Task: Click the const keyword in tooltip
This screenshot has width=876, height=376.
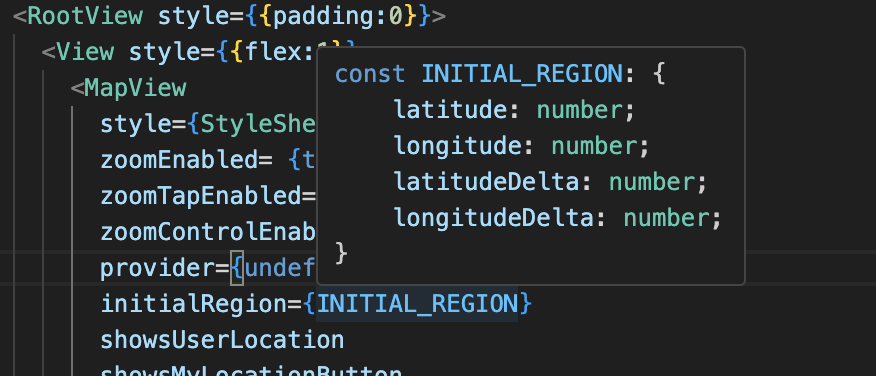Action: [370, 74]
